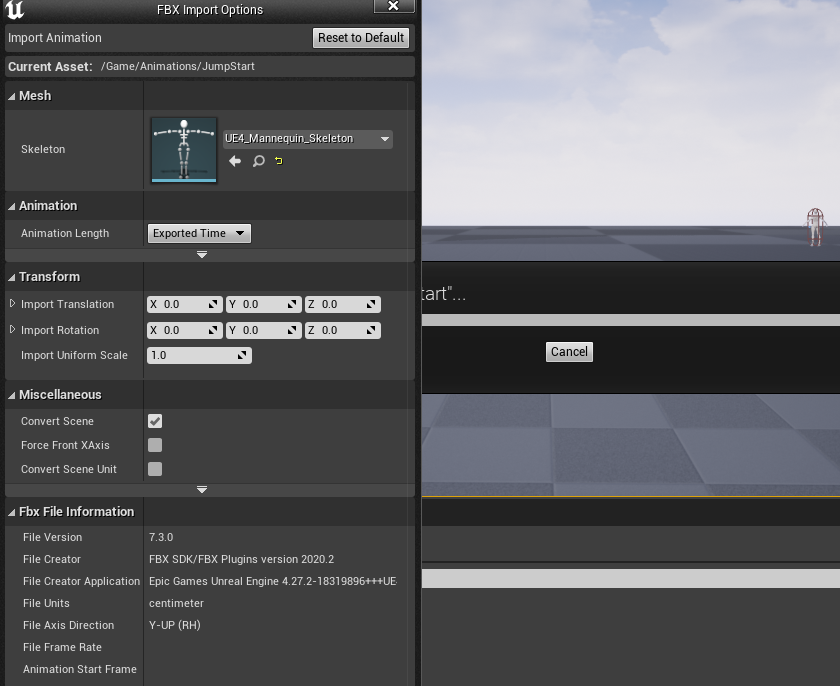Viewport: 840px width, 686px height.
Task: Click the mannequin skeleton thumbnail
Action: 184,150
